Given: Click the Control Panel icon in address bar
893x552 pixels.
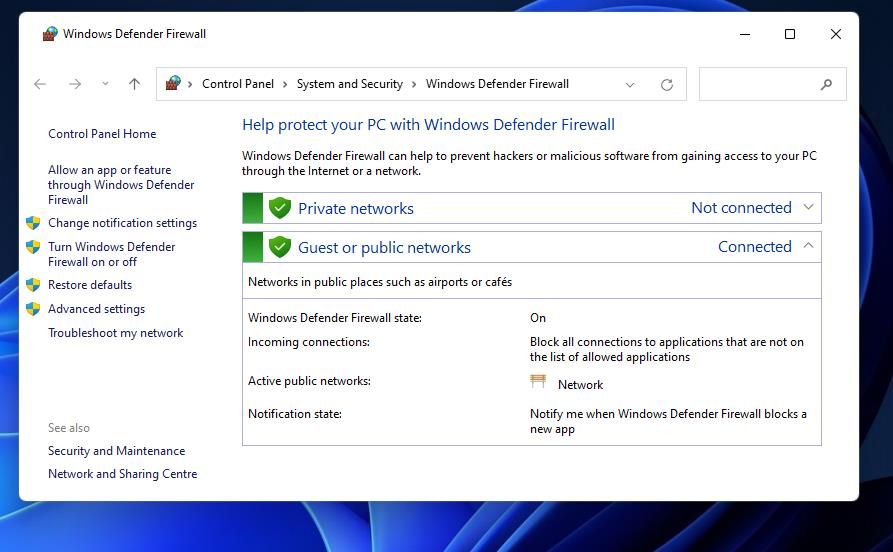Looking at the screenshot, I should click(173, 84).
